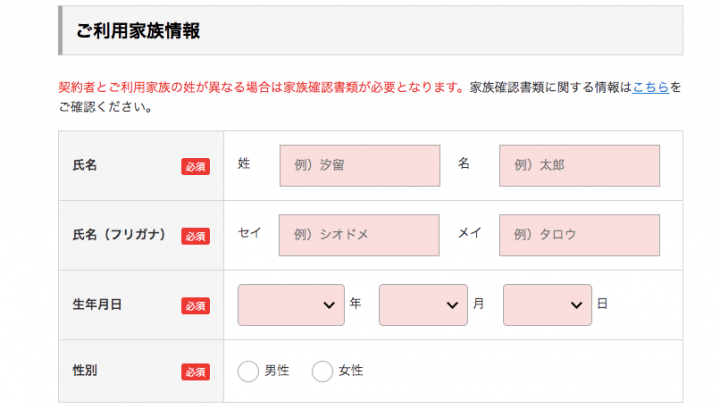The image size is (720, 409).
Task: Click the 氏名（フリガナ） row label
Action: 115,235
